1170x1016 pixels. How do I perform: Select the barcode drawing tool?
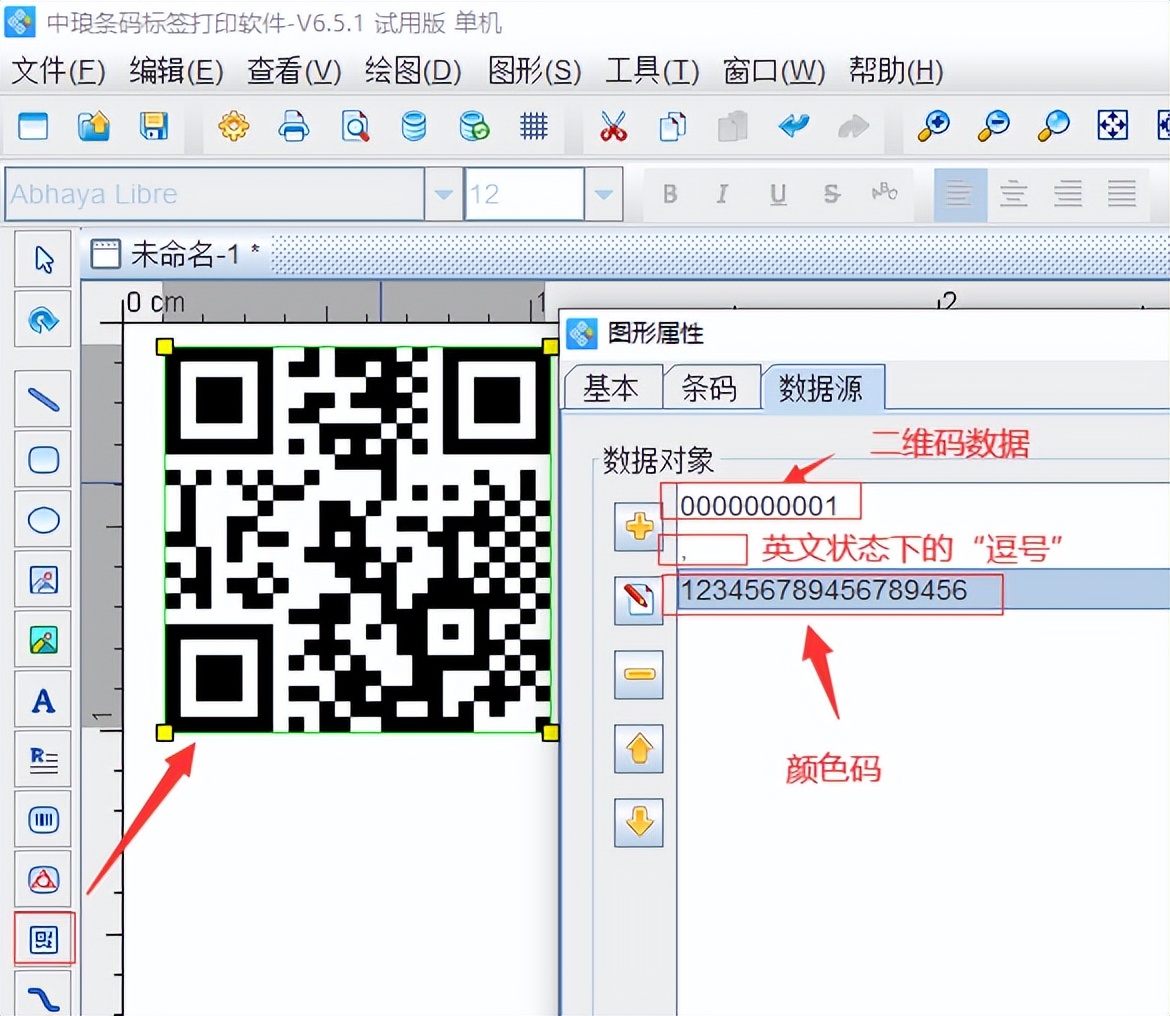click(x=44, y=820)
